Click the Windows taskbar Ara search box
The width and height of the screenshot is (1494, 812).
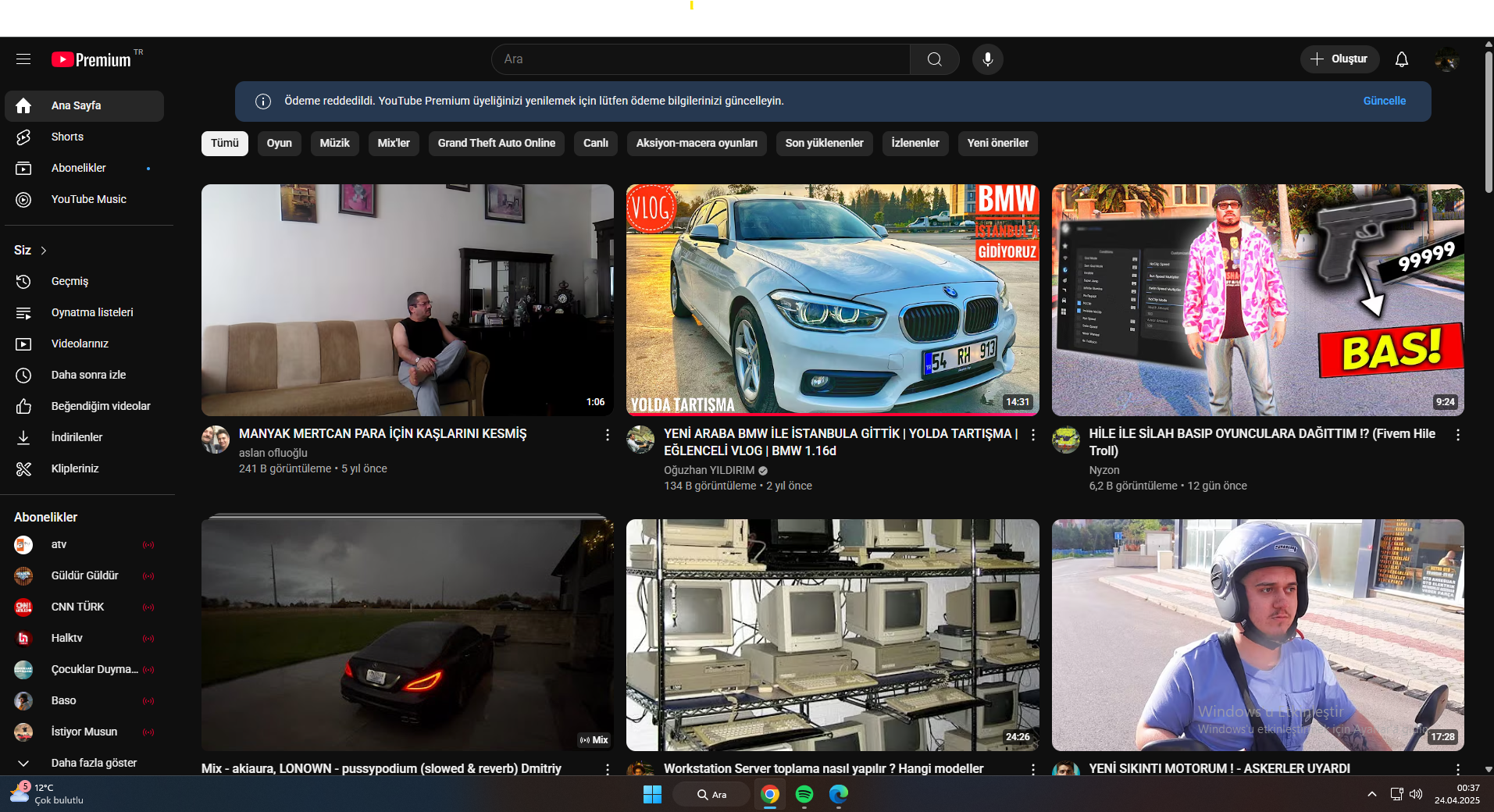(x=711, y=794)
